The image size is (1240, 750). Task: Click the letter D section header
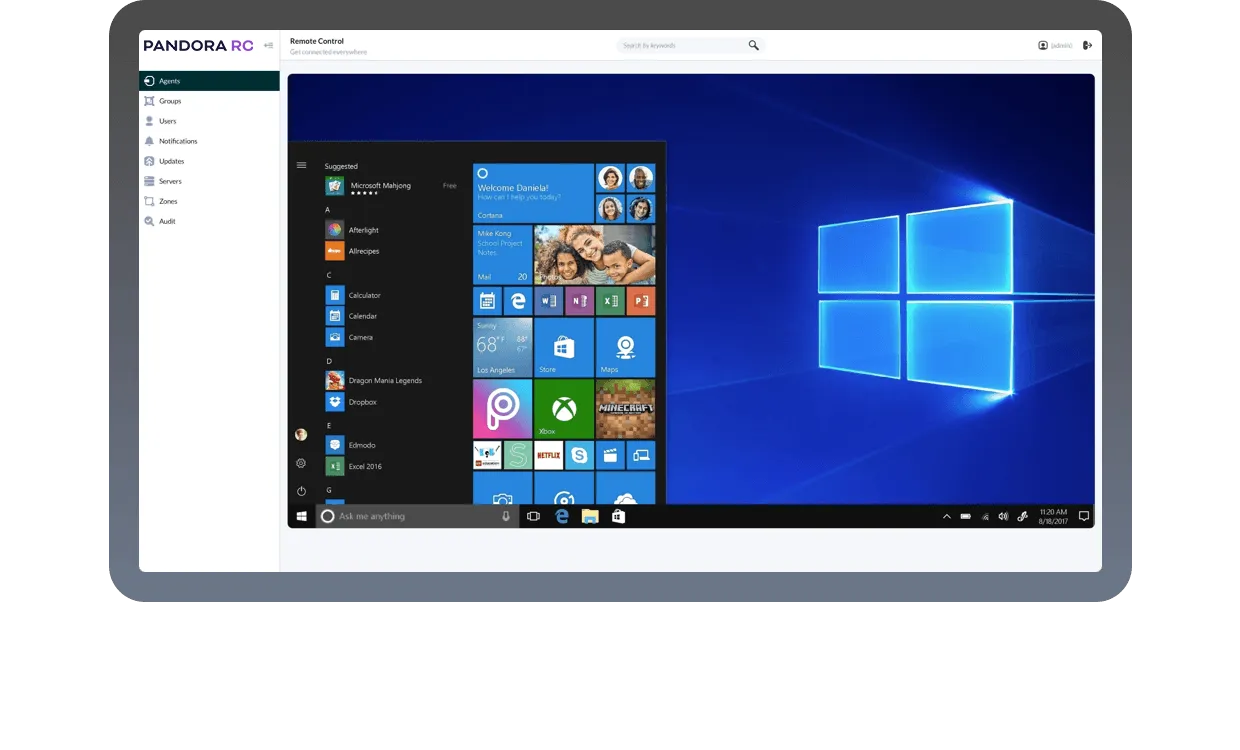click(x=329, y=361)
